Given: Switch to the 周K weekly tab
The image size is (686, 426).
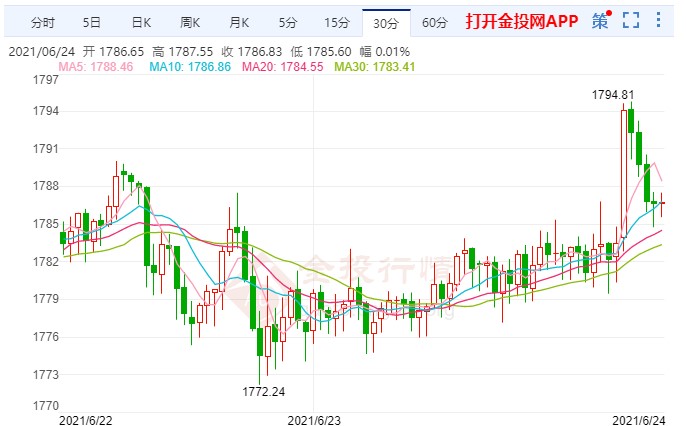Looking at the screenshot, I should 190,22.
